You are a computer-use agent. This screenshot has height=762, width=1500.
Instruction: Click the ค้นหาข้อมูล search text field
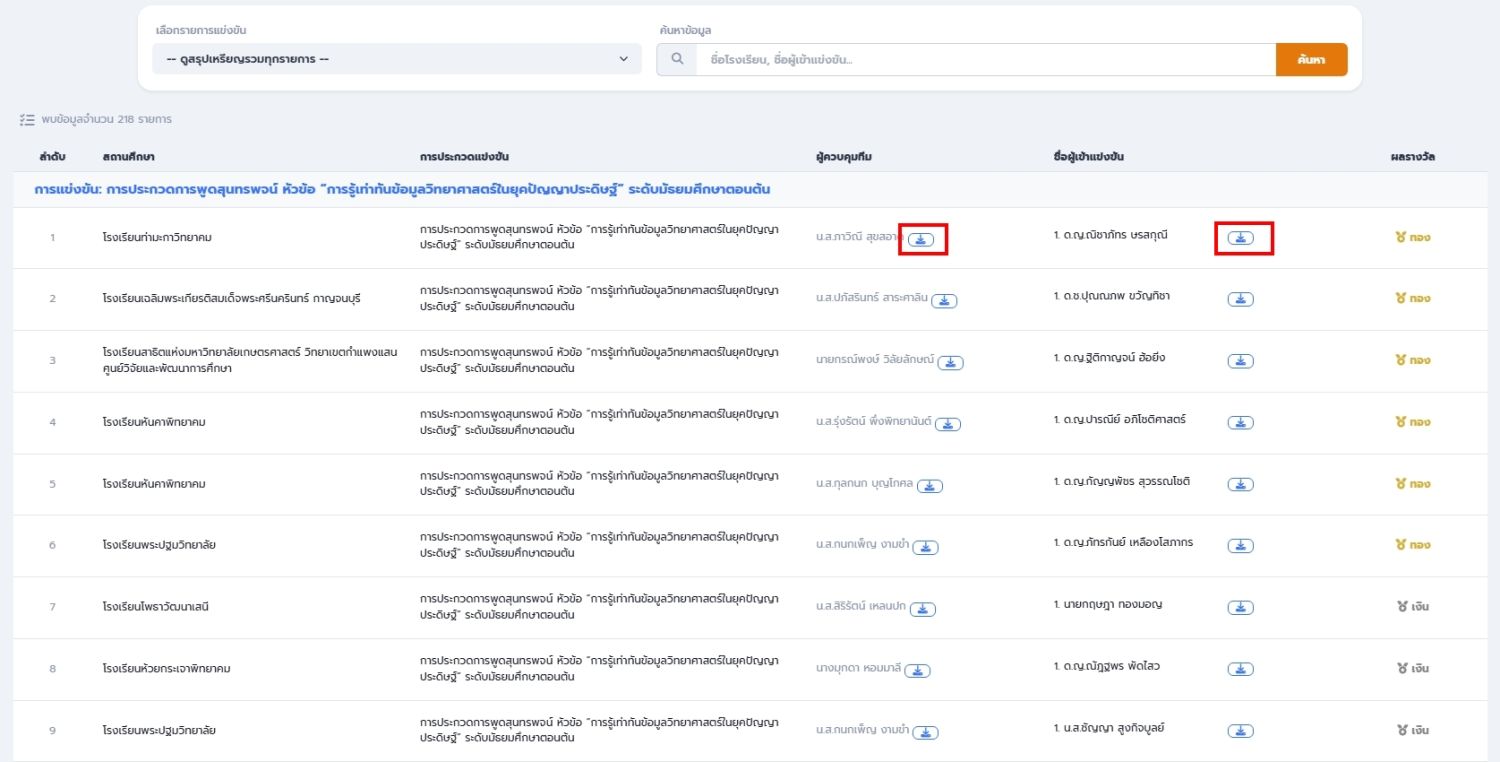986,59
